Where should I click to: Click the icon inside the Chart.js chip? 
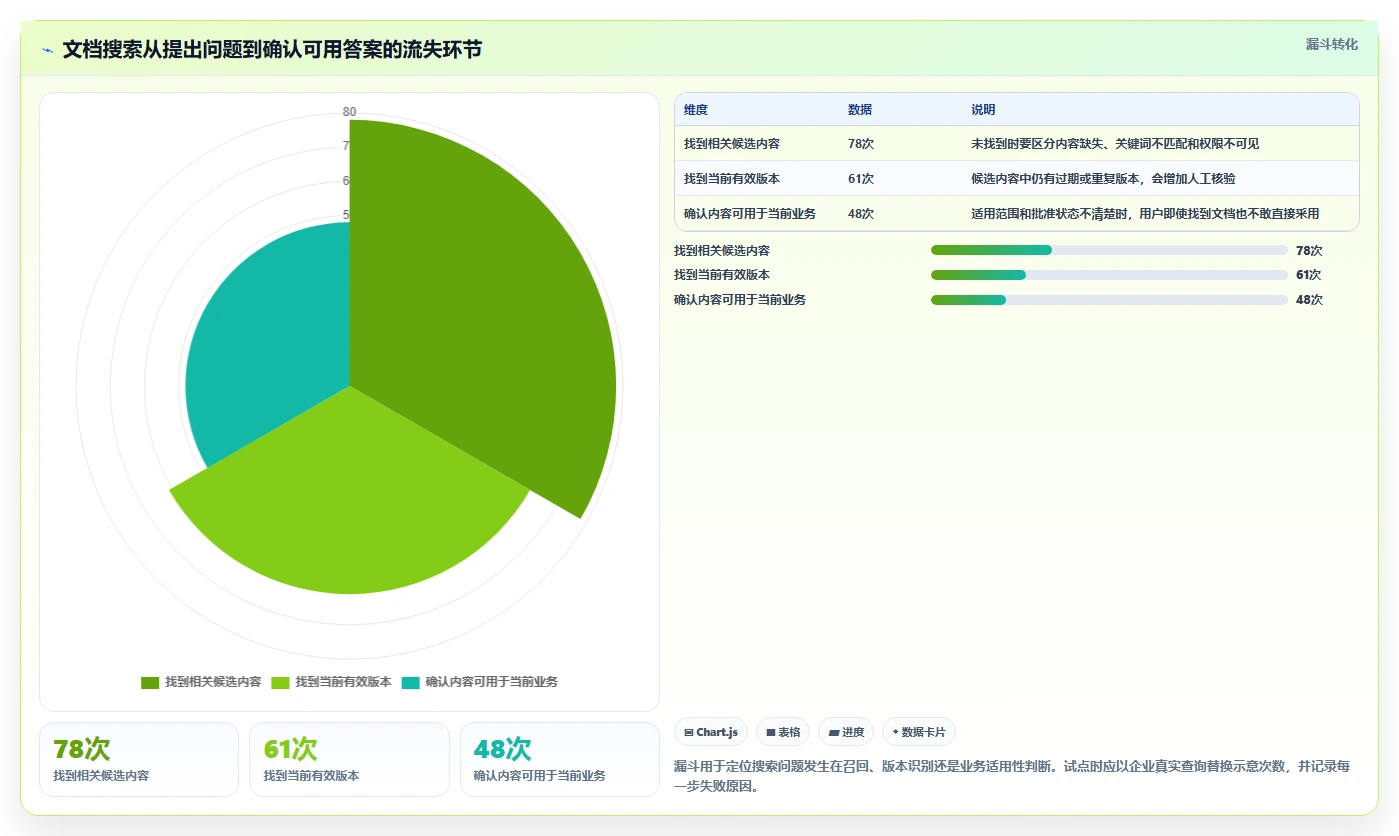click(x=689, y=733)
